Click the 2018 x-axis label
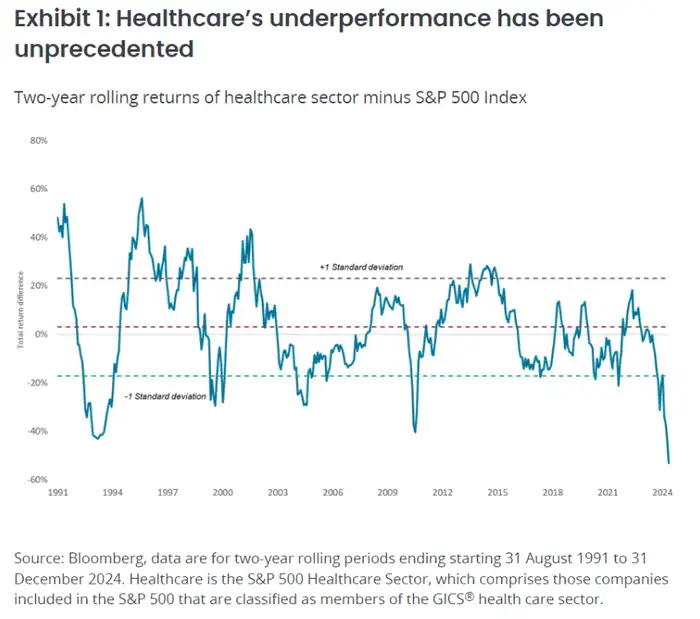700x619 pixels. pyautogui.click(x=553, y=493)
